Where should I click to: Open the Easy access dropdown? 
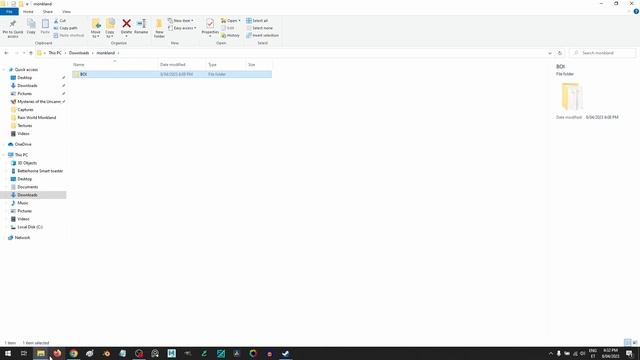(182, 28)
